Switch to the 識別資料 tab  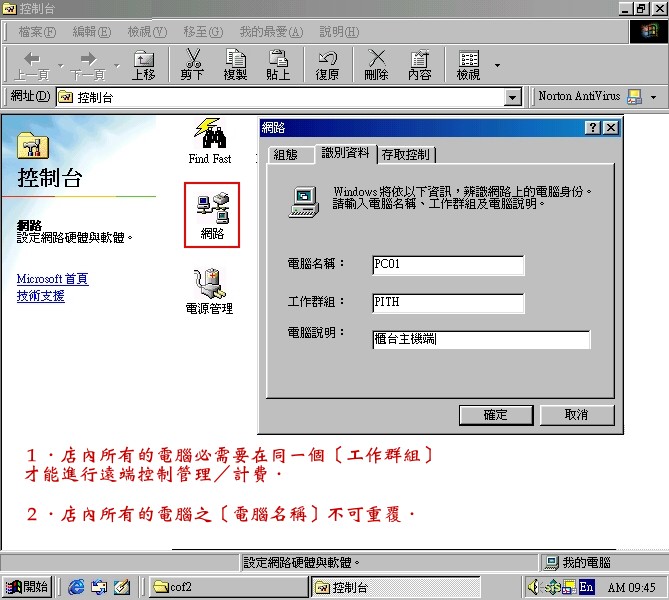click(x=346, y=153)
